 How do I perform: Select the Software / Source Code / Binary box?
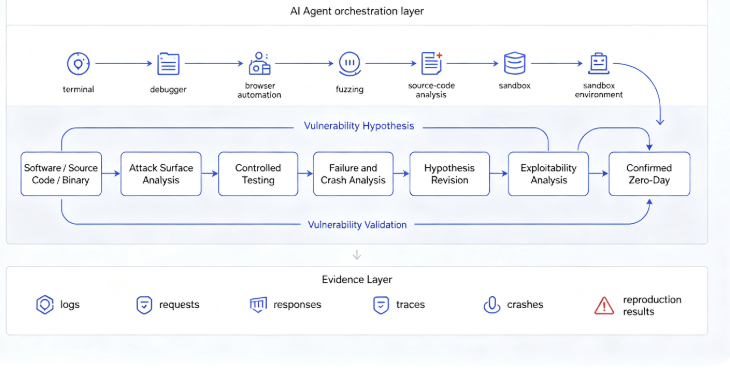coord(61,174)
